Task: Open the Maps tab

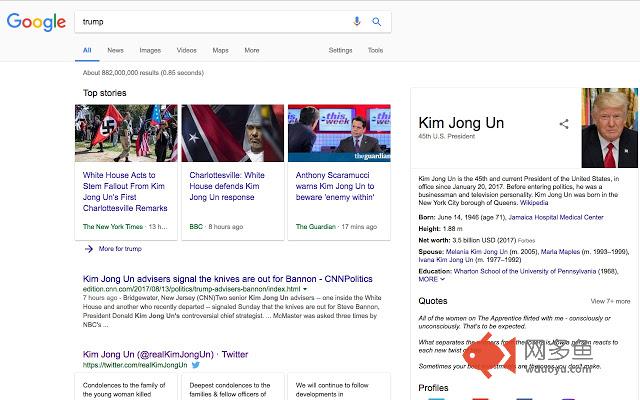Action: click(x=220, y=50)
